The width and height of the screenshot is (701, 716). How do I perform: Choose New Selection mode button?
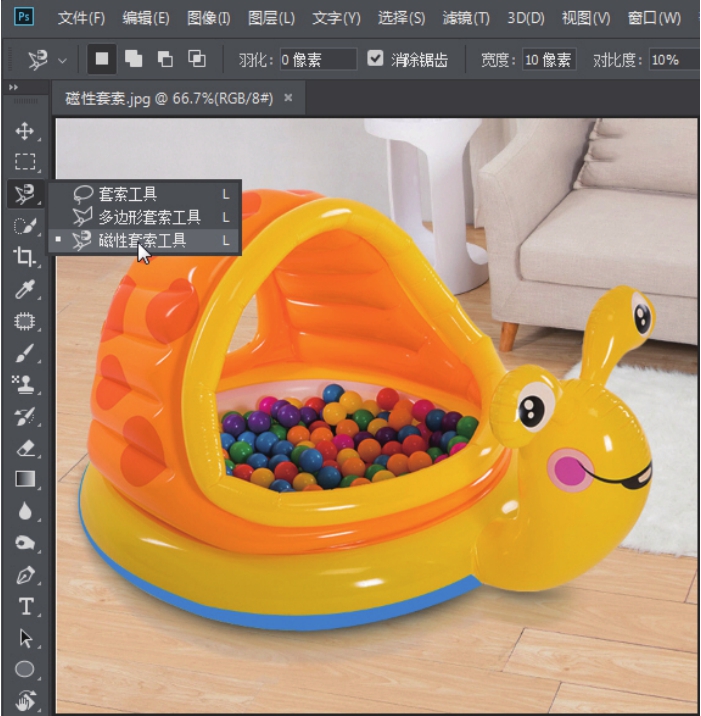tap(101, 59)
